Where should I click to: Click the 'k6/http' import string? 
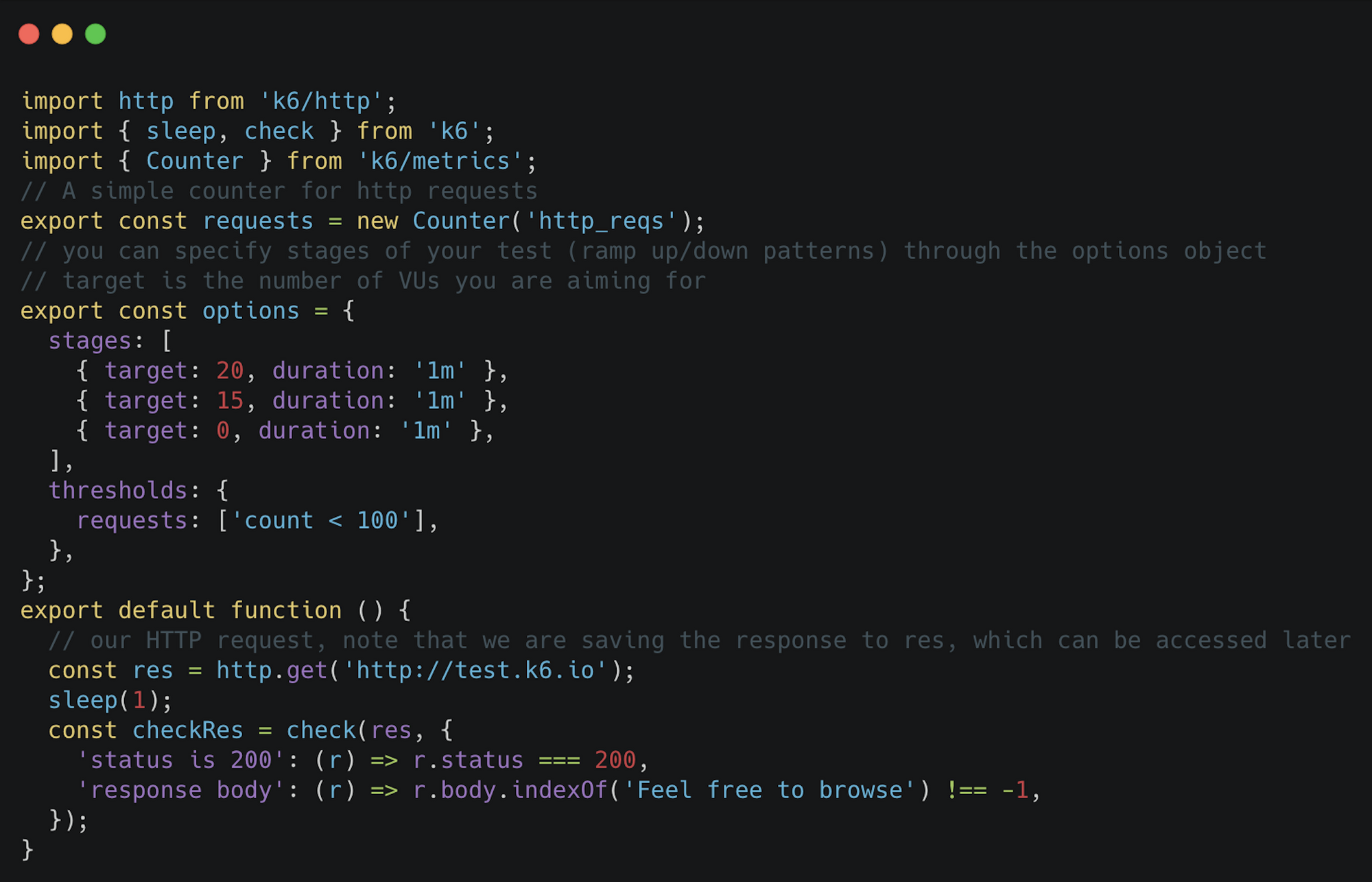[321, 102]
